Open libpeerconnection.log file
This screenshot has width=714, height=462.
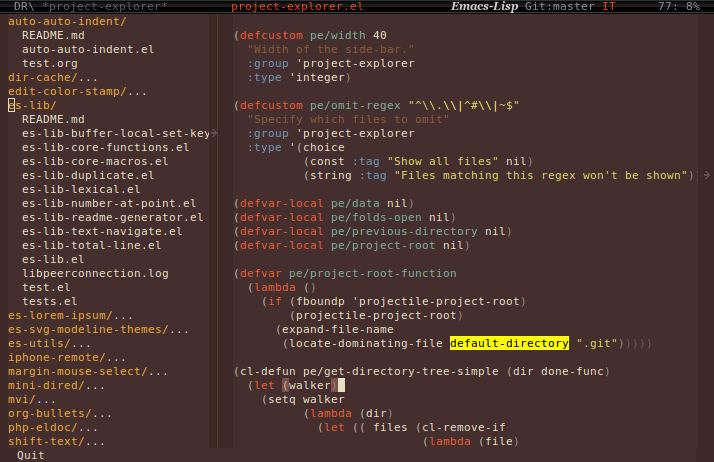95,273
